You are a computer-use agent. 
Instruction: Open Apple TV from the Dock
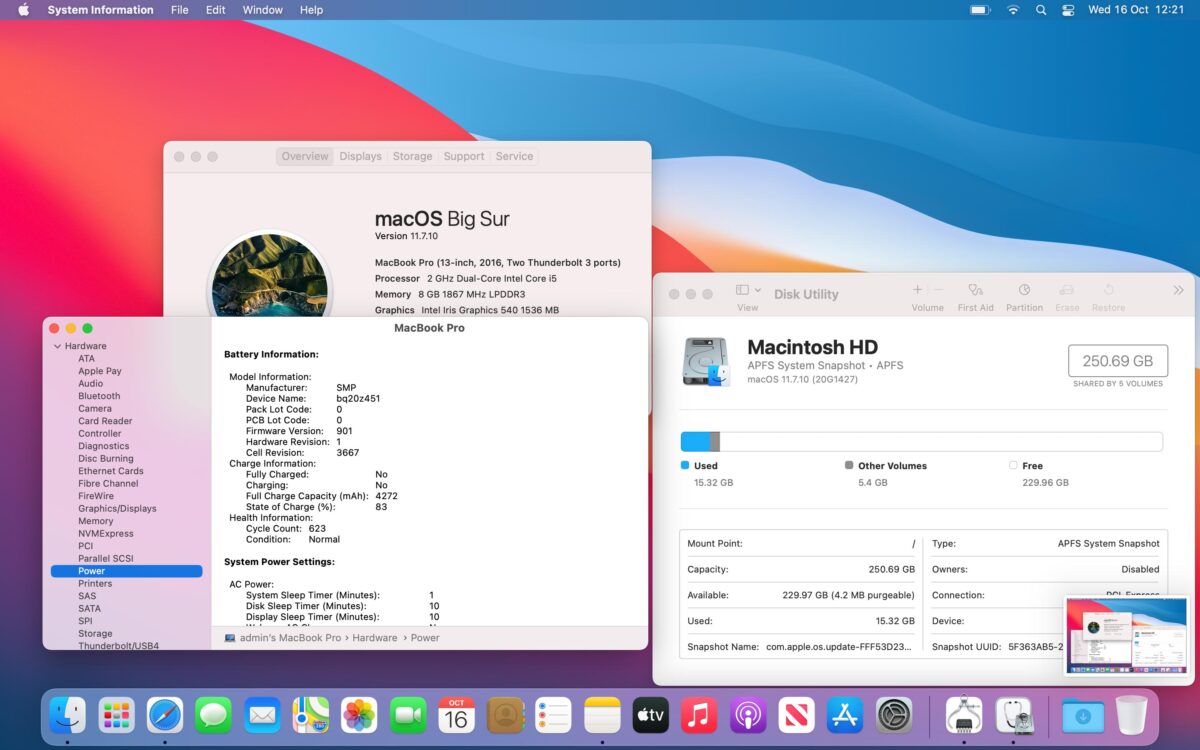click(651, 715)
